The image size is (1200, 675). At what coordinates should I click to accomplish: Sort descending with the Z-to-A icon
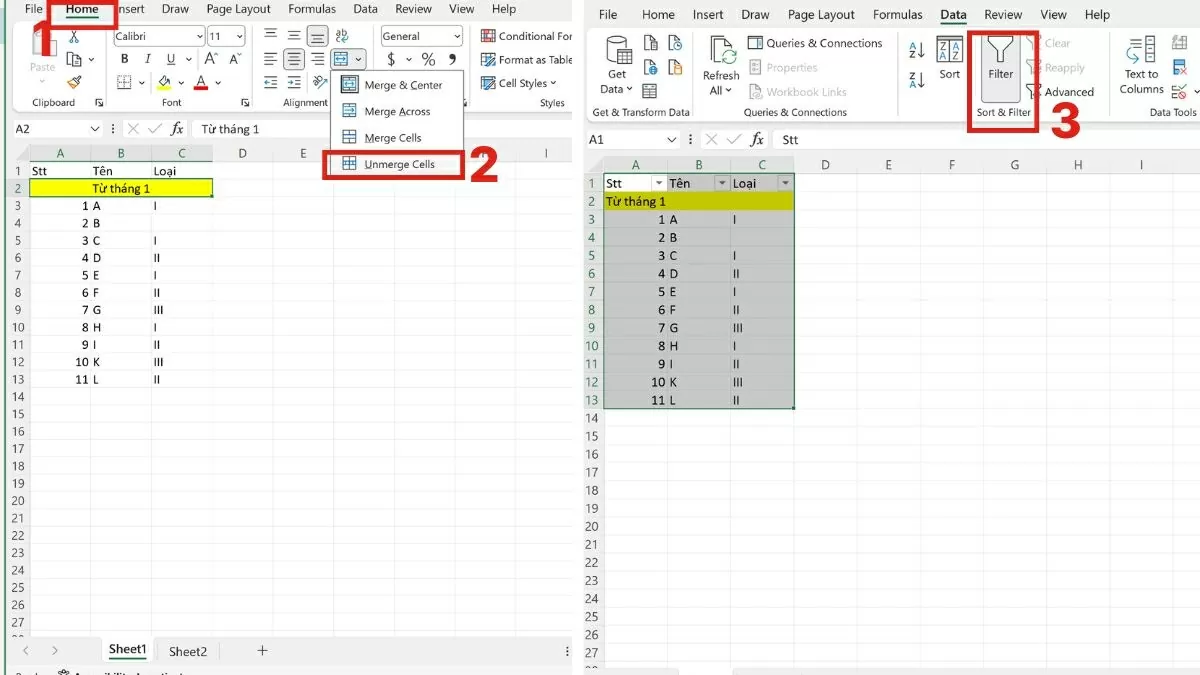(x=917, y=80)
